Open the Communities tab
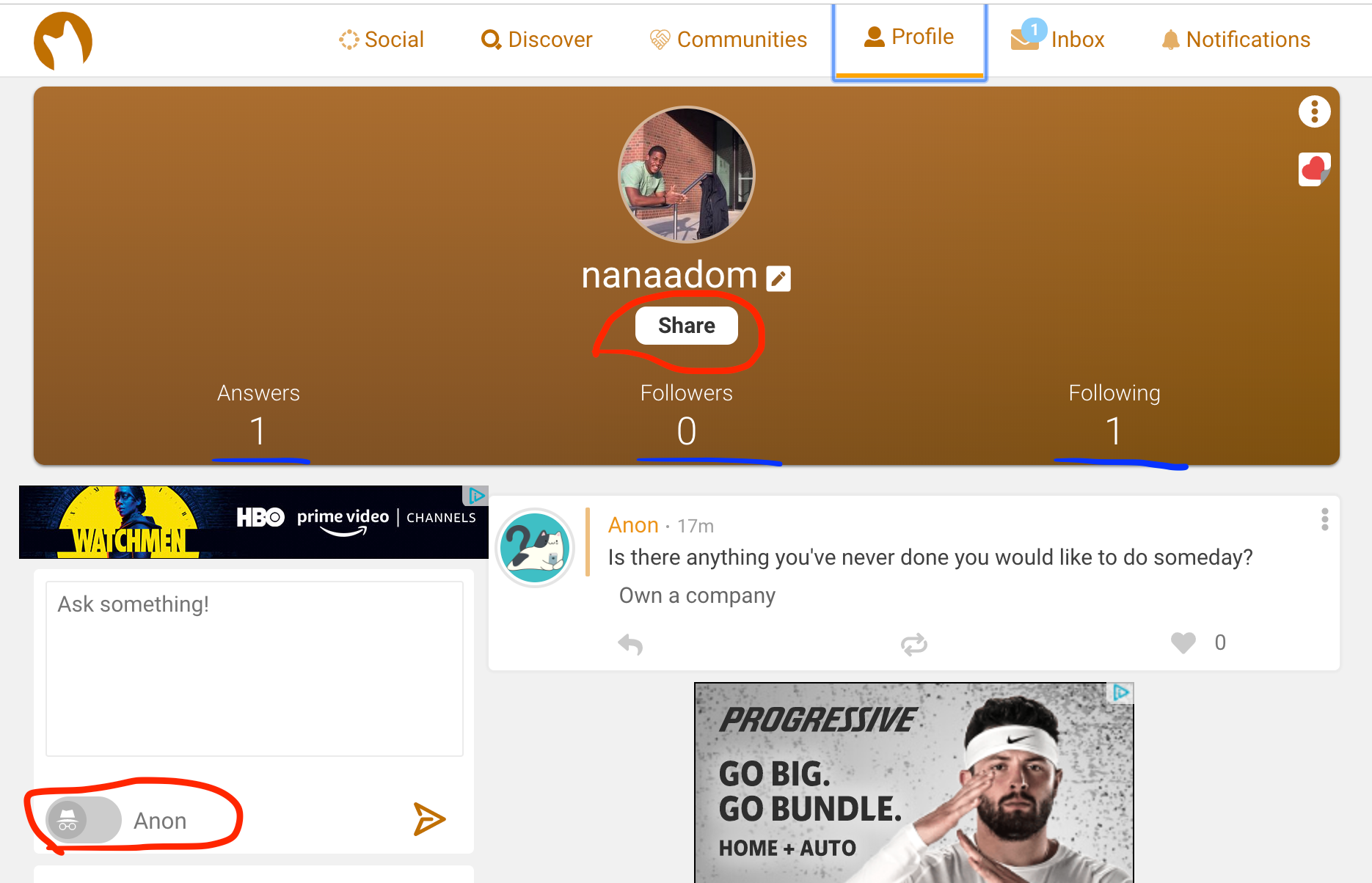 [x=729, y=40]
